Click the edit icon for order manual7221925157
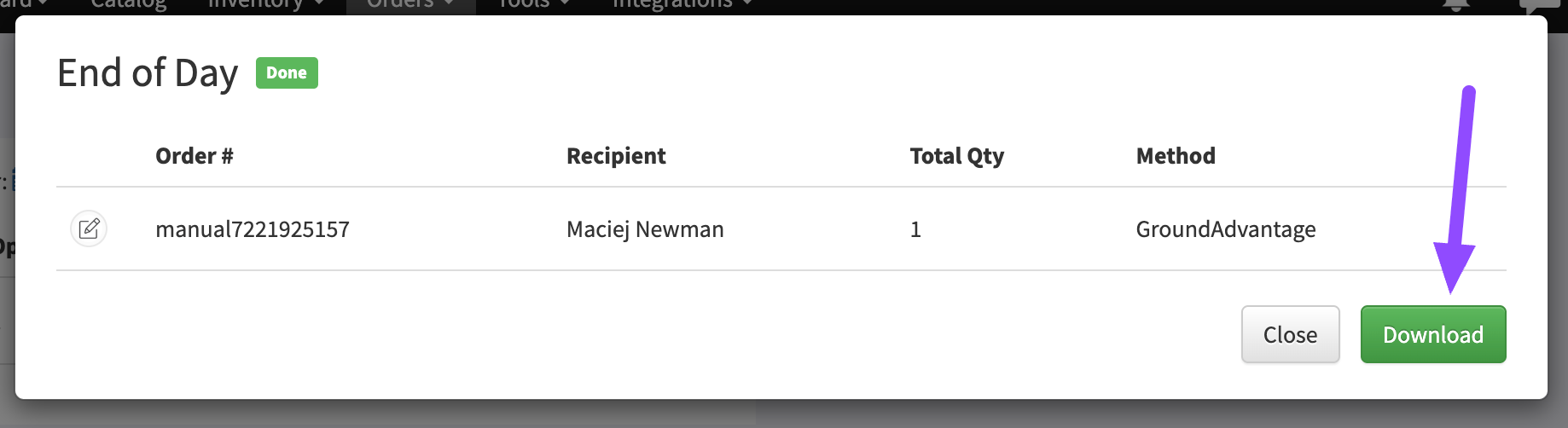The height and width of the screenshot is (428, 1568). (89, 228)
